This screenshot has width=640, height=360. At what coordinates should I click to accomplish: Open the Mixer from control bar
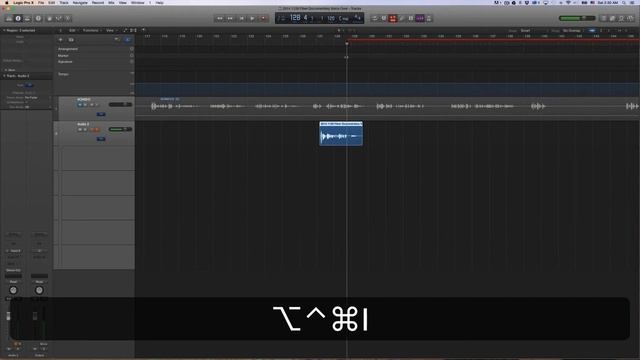pyautogui.click(x=58, y=18)
